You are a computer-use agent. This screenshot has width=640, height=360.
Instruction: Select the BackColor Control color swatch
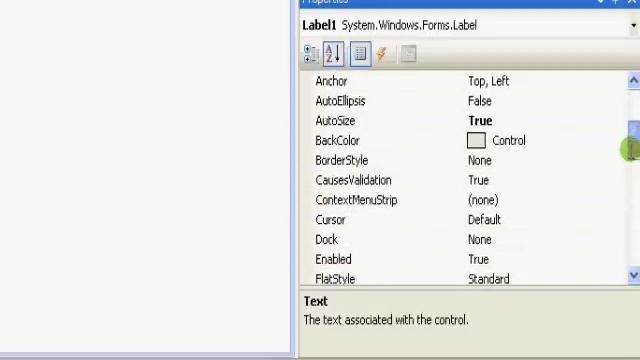[x=476, y=140]
